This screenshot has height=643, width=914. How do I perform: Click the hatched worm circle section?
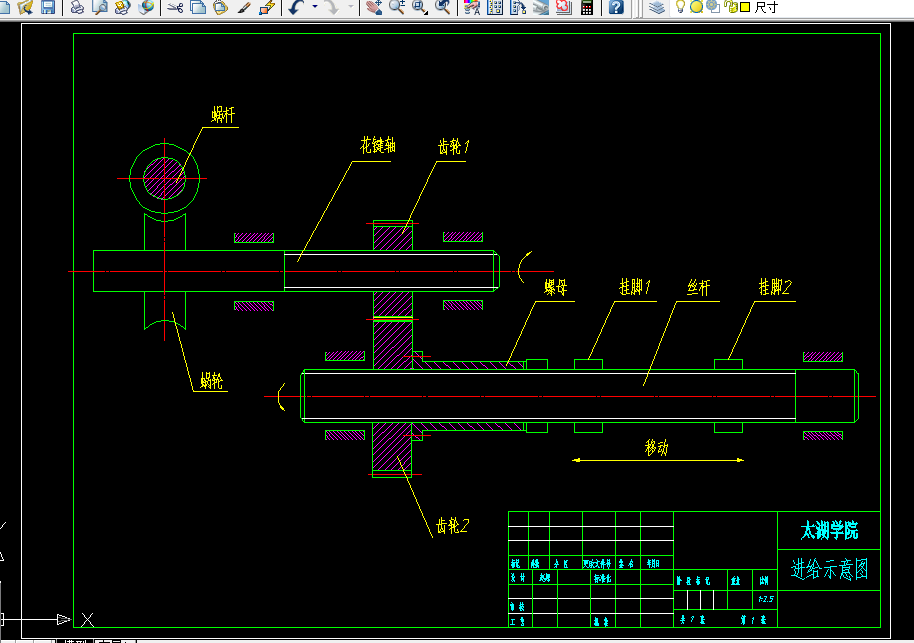[x=164, y=178]
